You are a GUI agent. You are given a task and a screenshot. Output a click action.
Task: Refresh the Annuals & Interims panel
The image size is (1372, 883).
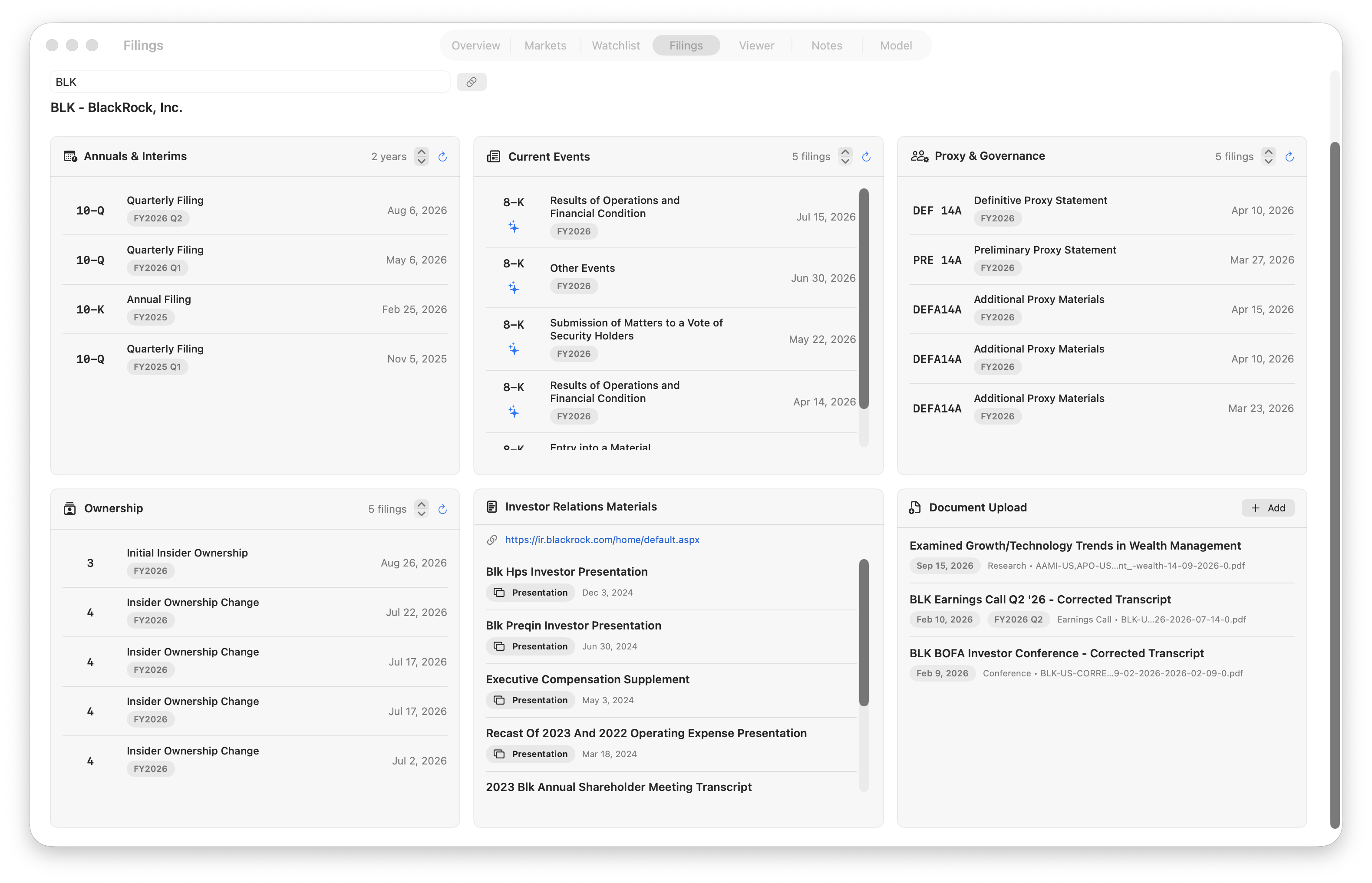coord(442,157)
